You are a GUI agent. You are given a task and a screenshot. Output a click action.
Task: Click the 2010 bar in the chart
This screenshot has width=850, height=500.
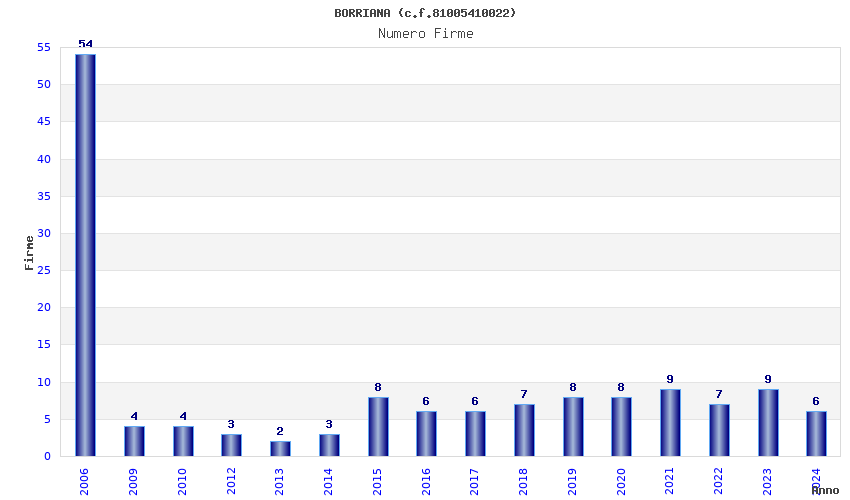pyautogui.click(x=183, y=441)
